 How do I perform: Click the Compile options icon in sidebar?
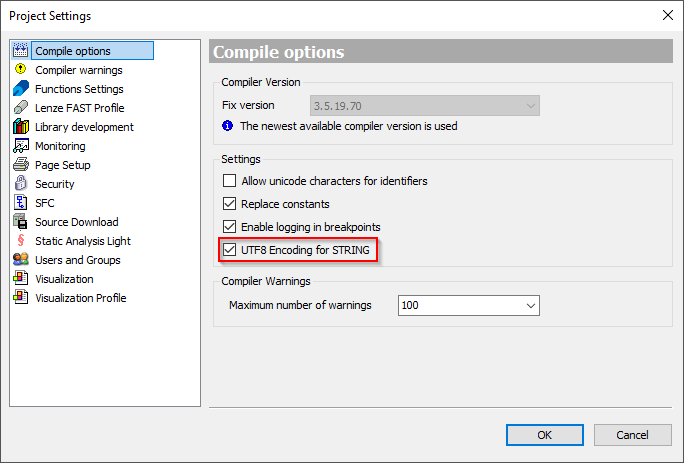click(x=21, y=51)
